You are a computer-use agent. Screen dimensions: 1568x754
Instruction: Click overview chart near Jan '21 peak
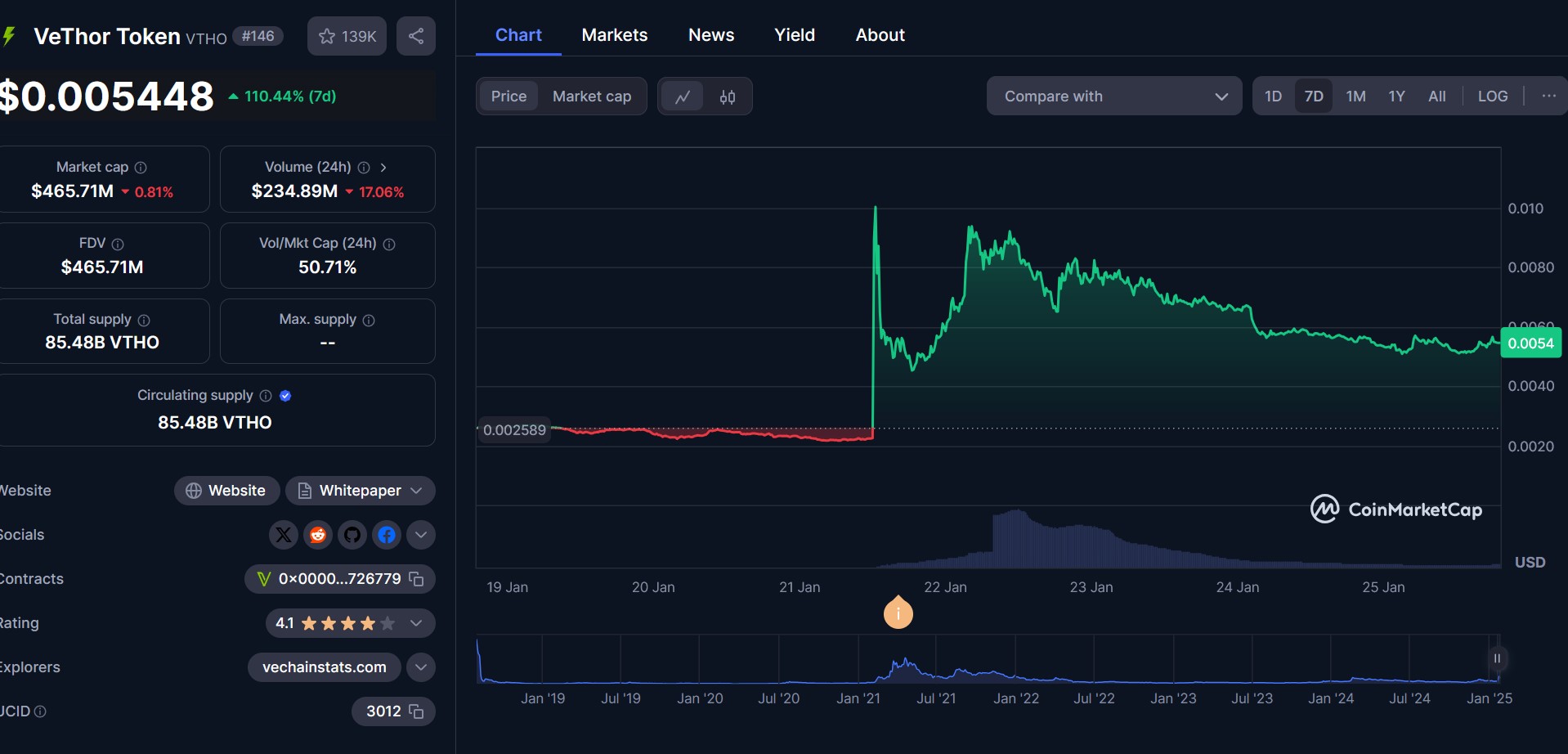point(904,661)
